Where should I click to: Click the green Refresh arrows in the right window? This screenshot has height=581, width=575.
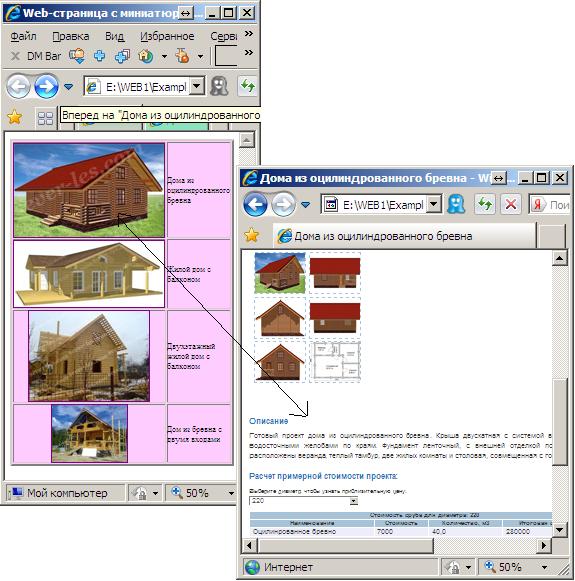[485, 204]
